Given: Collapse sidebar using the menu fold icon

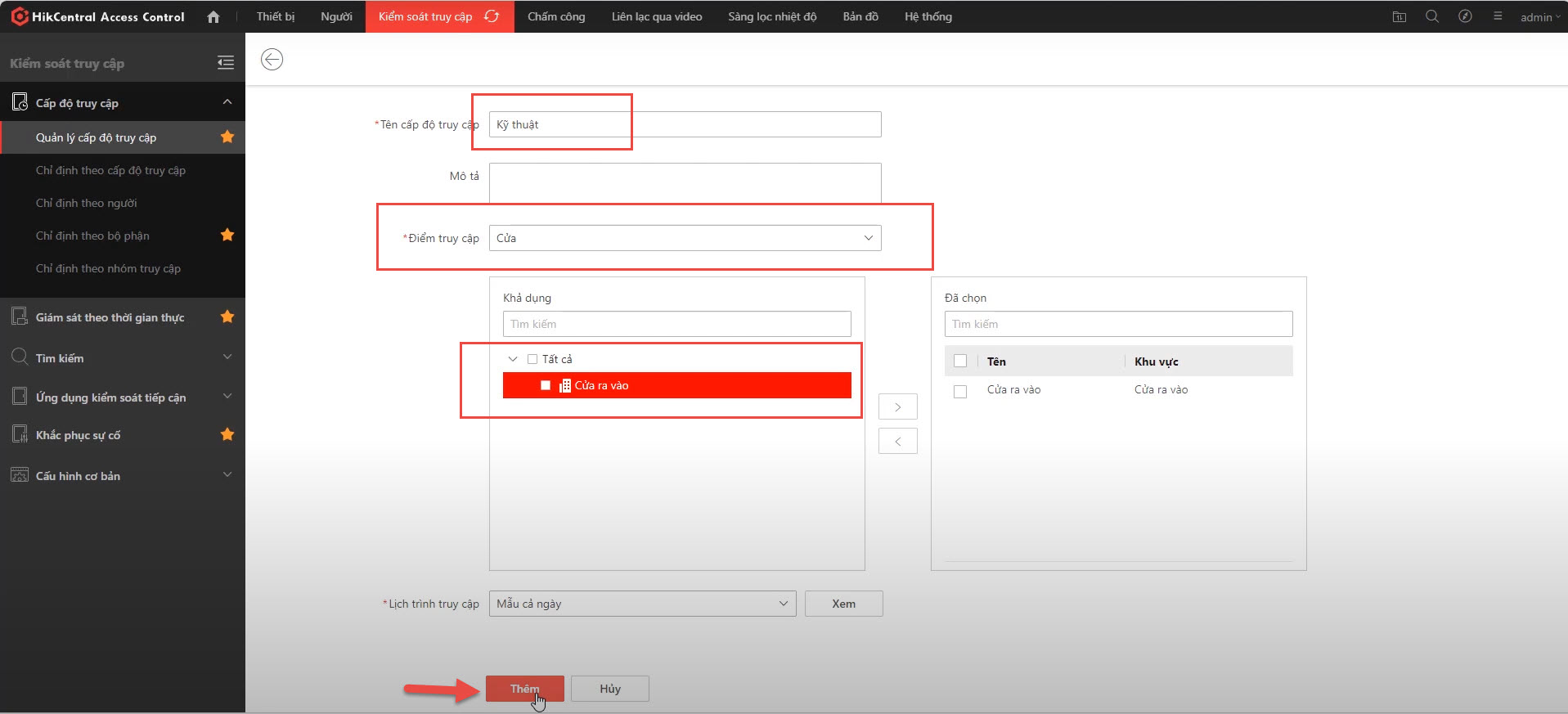Looking at the screenshot, I should pyautogui.click(x=226, y=63).
